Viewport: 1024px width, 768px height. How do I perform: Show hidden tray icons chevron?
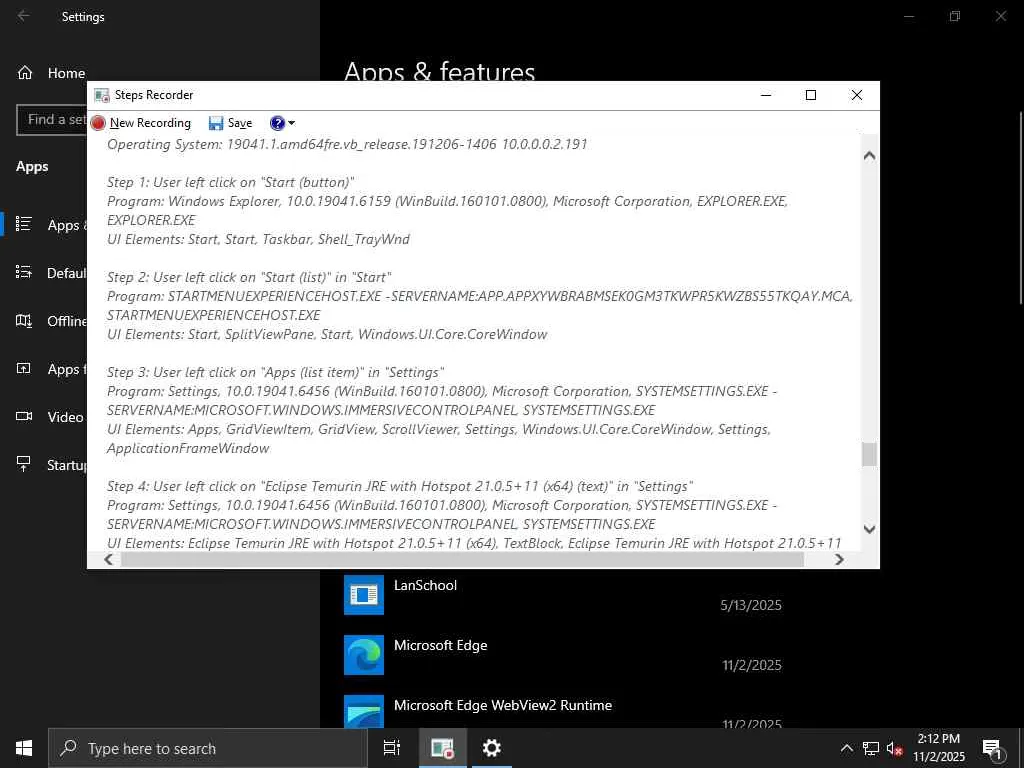846,748
